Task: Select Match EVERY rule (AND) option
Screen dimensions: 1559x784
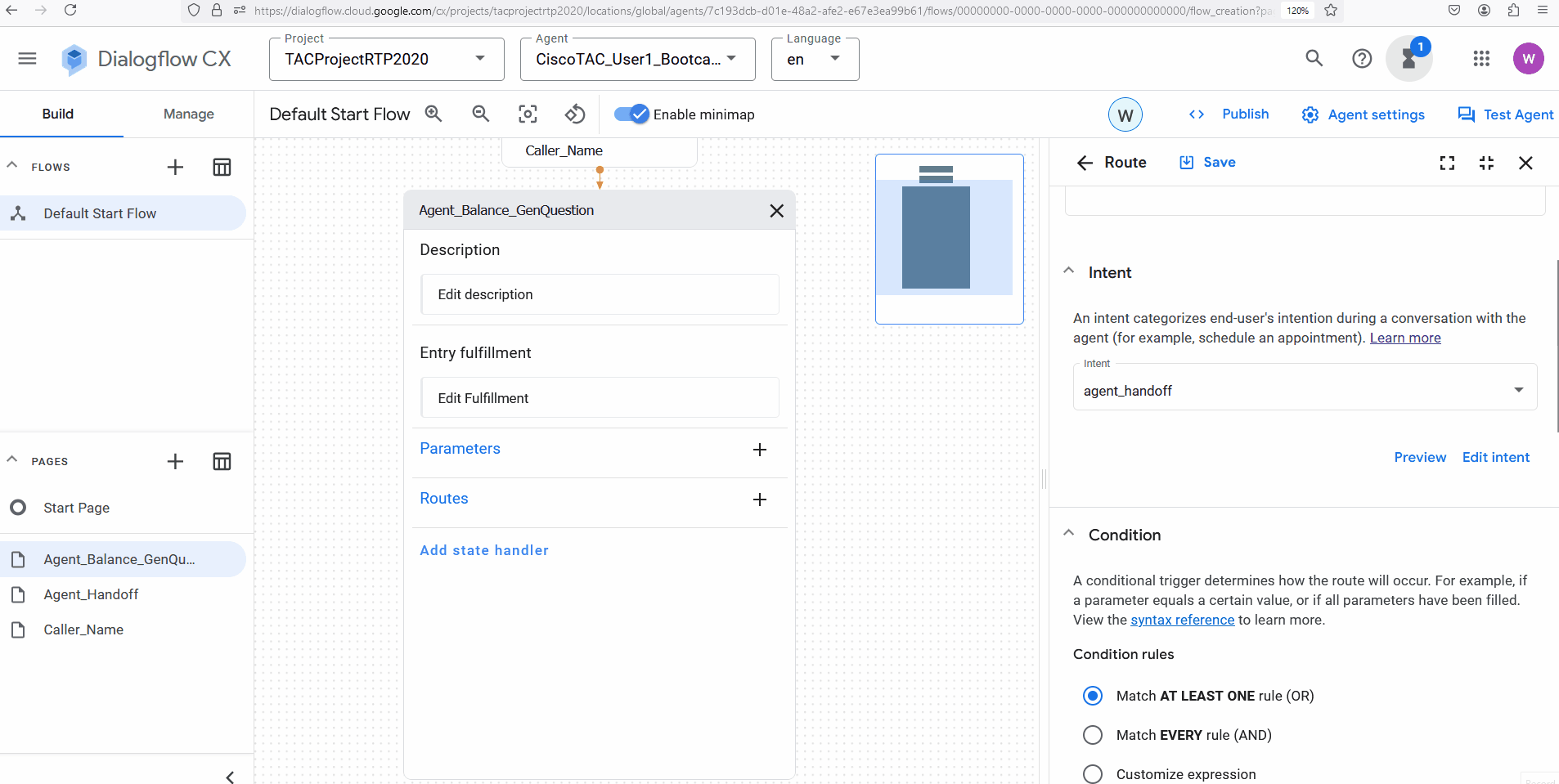Action: coord(1093,735)
